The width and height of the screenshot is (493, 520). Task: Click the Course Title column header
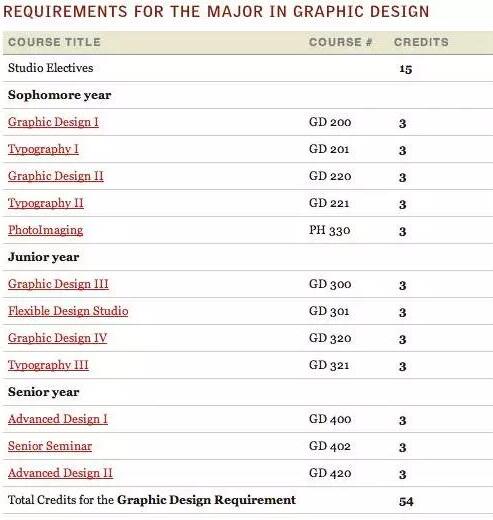(54, 42)
